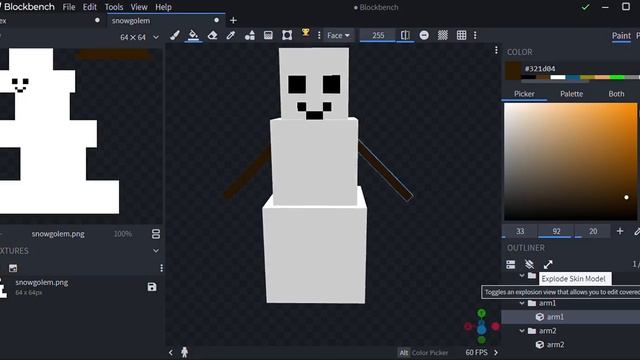Open Textures panel options dots
This screenshot has height=360, width=640.
click(161, 268)
